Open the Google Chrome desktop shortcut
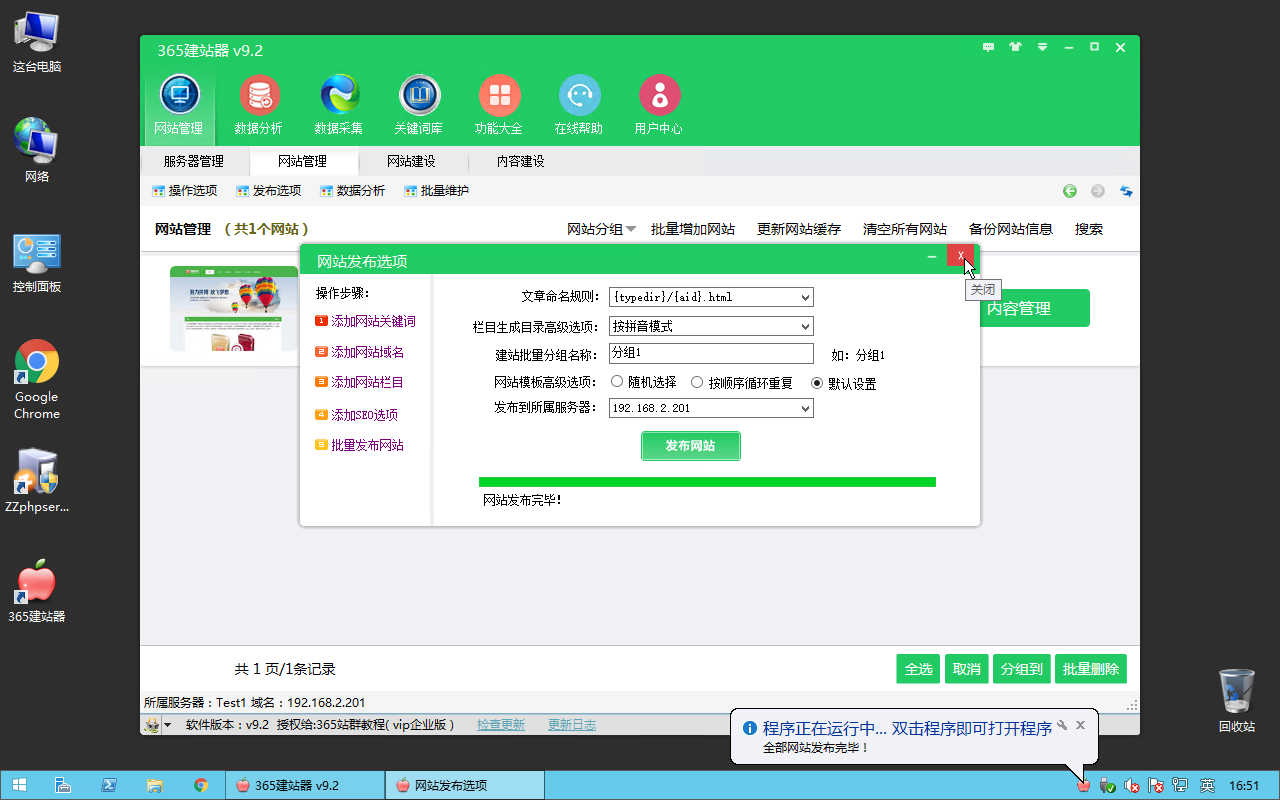Screen dimensions: 1280x800 point(37,380)
